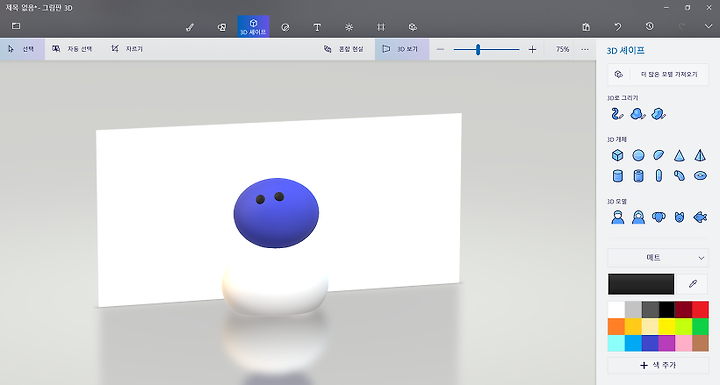Click 더 많은 모델 가져오기 button
The width and height of the screenshot is (720, 385).
pos(658,74)
